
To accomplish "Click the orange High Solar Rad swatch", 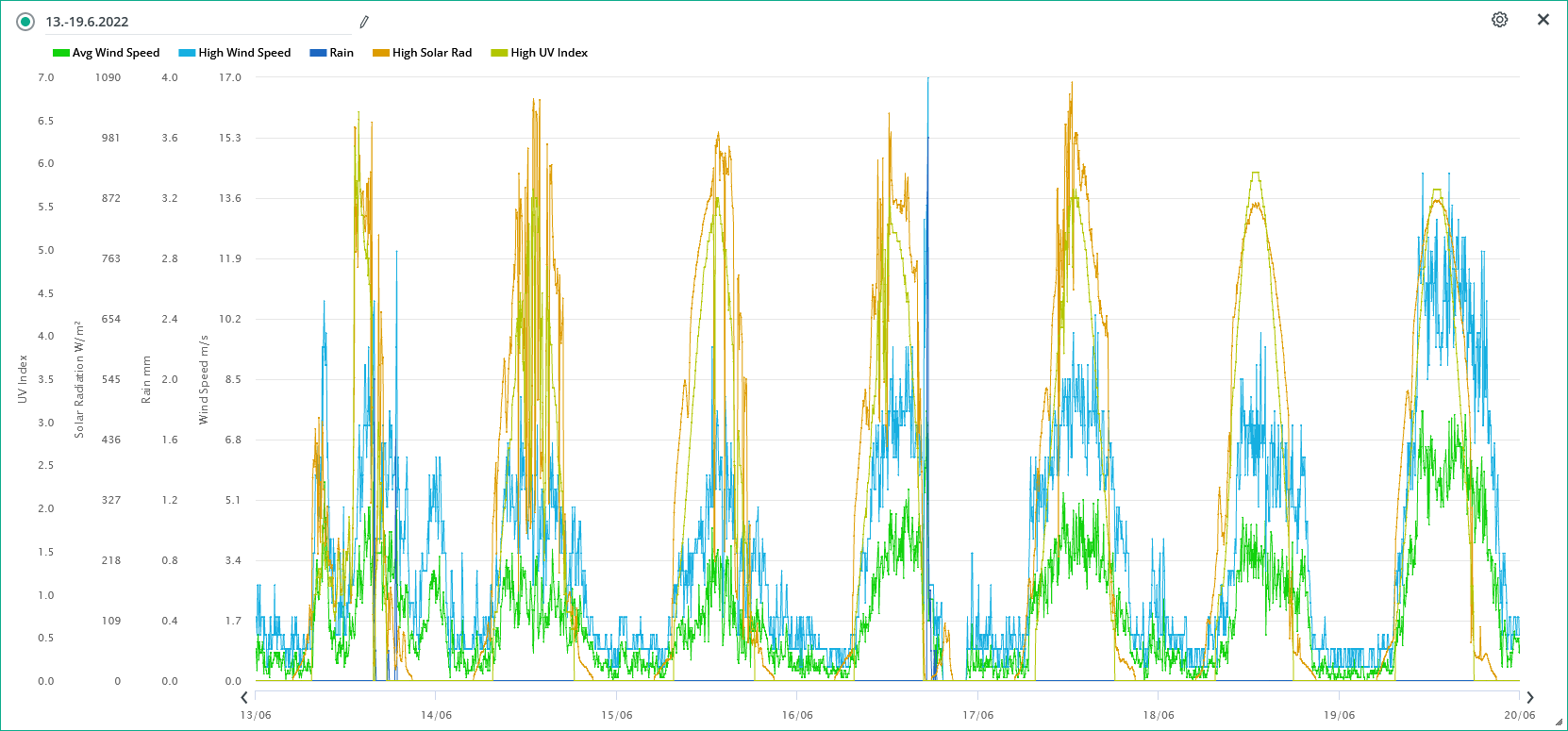I will (x=381, y=53).
